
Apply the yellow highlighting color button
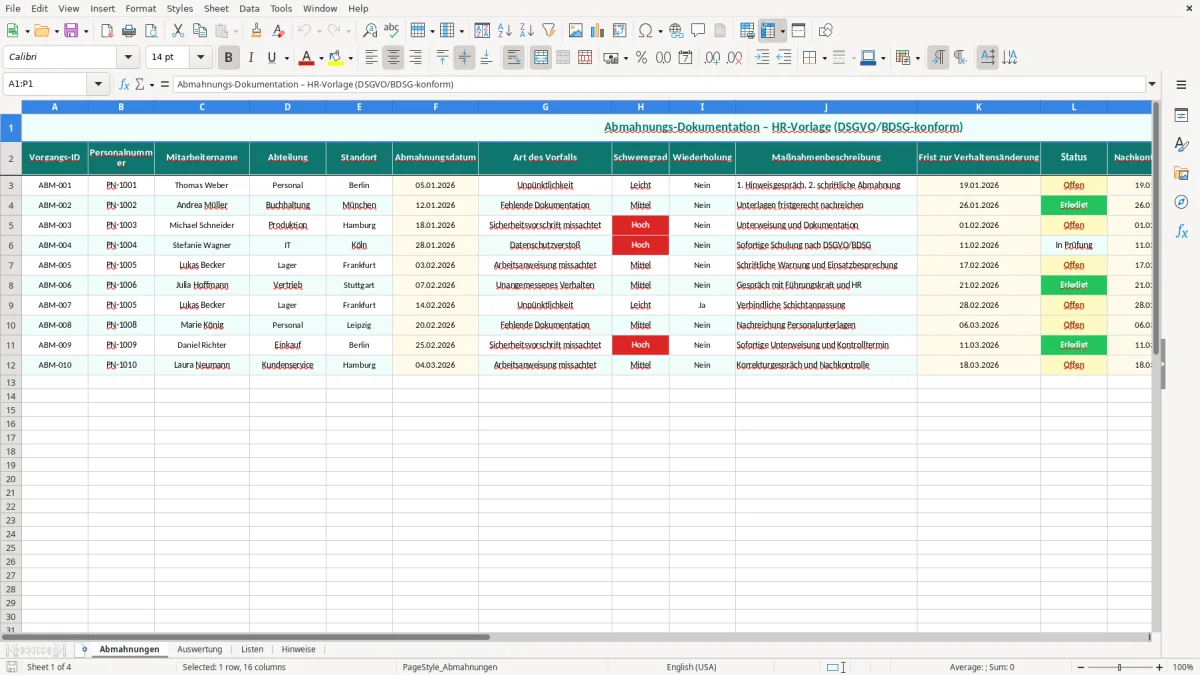pos(336,58)
